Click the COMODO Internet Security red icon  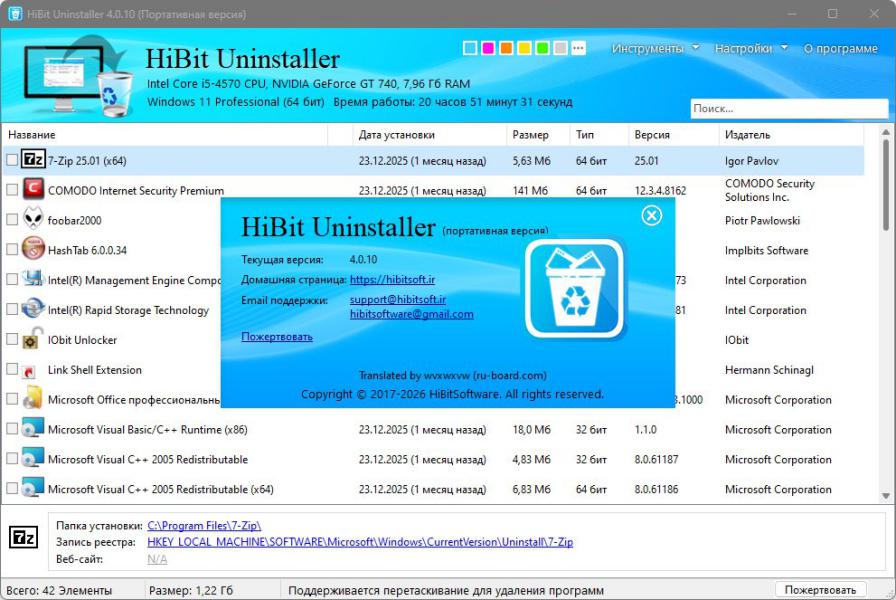click(x=33, y=190)
